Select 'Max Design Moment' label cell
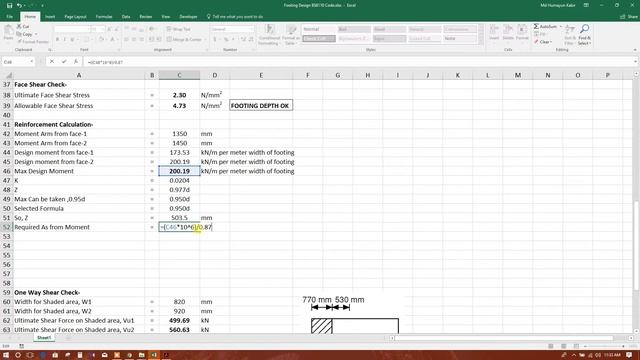 coord(79,171)
